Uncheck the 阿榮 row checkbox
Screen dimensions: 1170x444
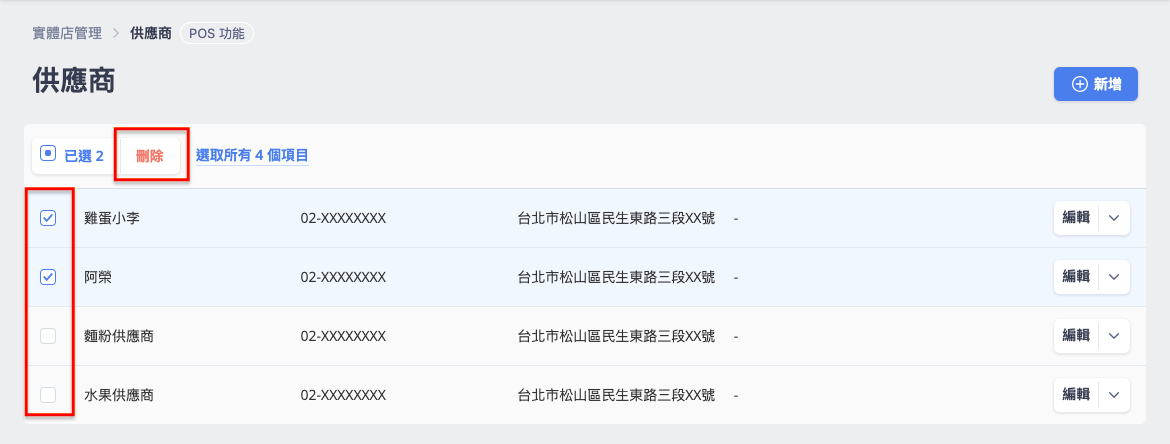(x=48, y=277)
